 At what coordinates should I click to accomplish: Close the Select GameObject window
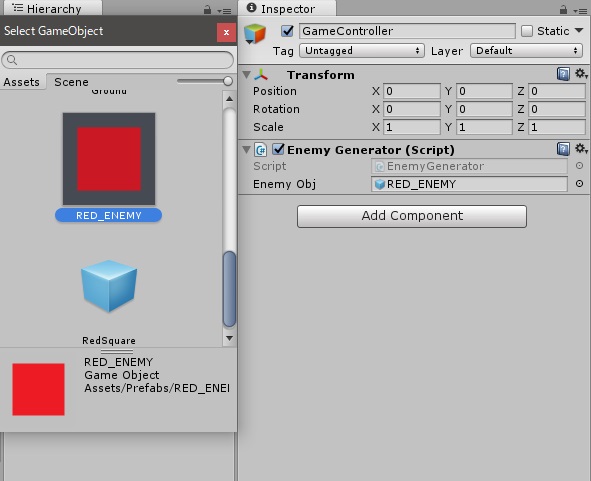pyautogui.click(x=226, y=32)
